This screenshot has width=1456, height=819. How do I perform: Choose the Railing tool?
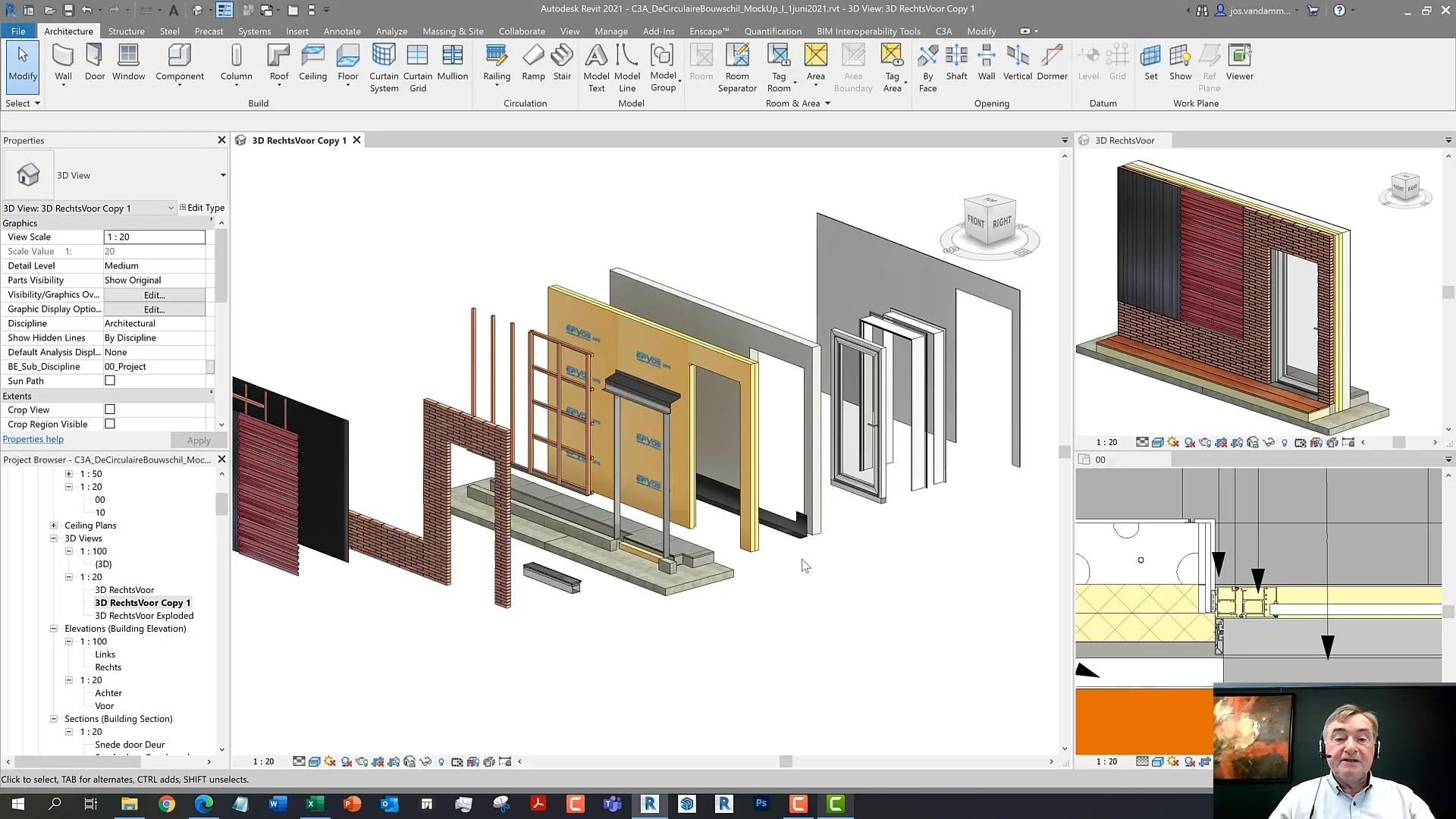click(x=497, y=64)
